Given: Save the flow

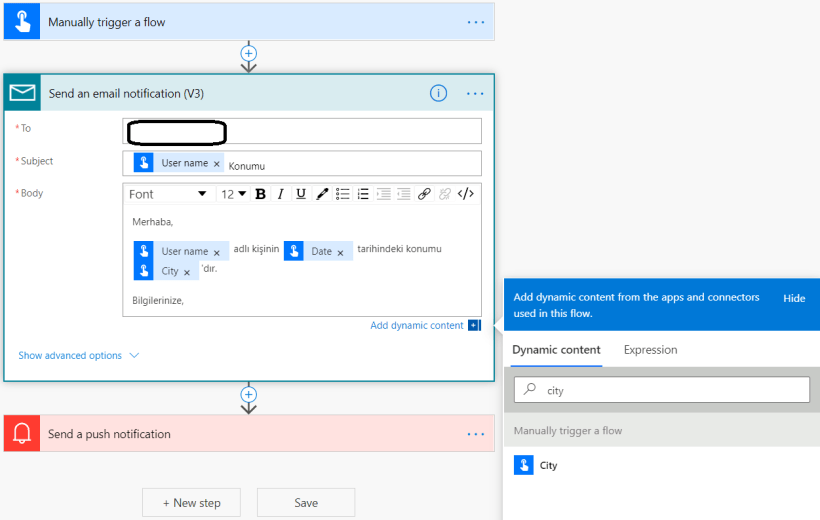Looking at the screenshot, I should [306, 503].
